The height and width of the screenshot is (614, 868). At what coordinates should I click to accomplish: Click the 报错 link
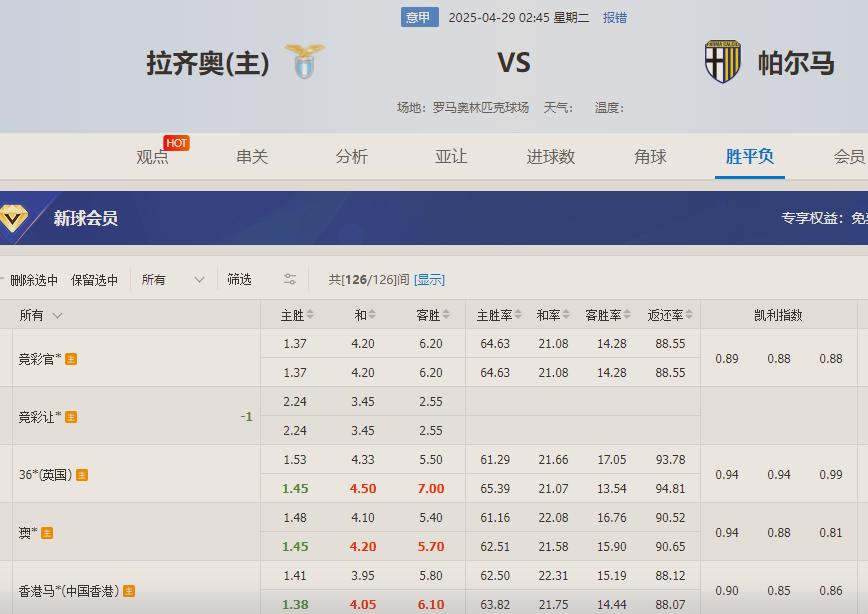(x=614, y=17)
